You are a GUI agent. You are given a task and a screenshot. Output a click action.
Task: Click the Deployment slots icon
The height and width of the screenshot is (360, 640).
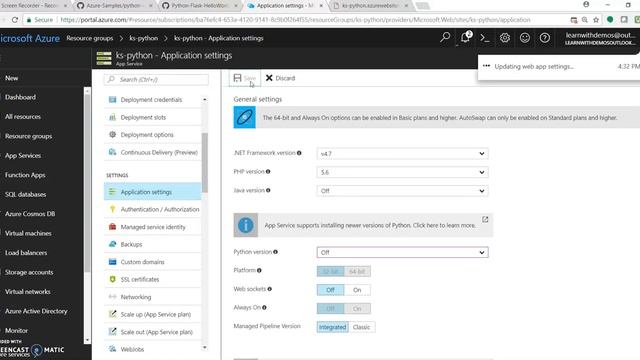coord(112,117)
